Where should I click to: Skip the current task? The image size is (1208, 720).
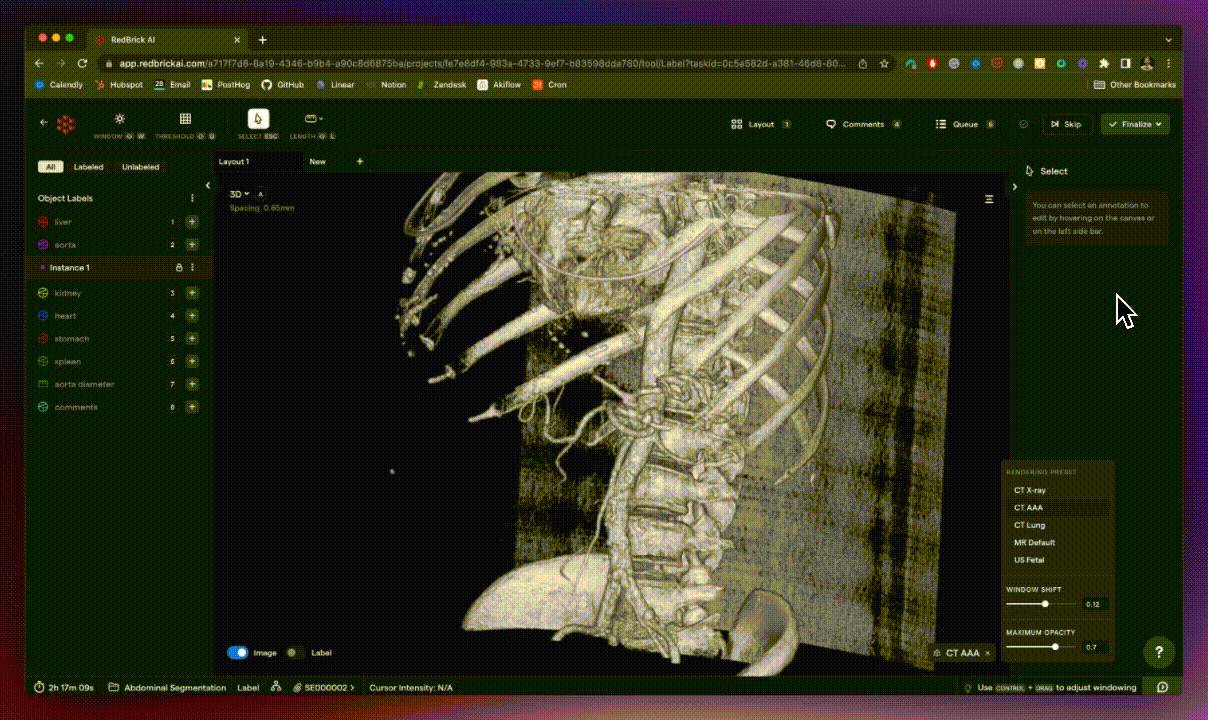pos(1066,124)
